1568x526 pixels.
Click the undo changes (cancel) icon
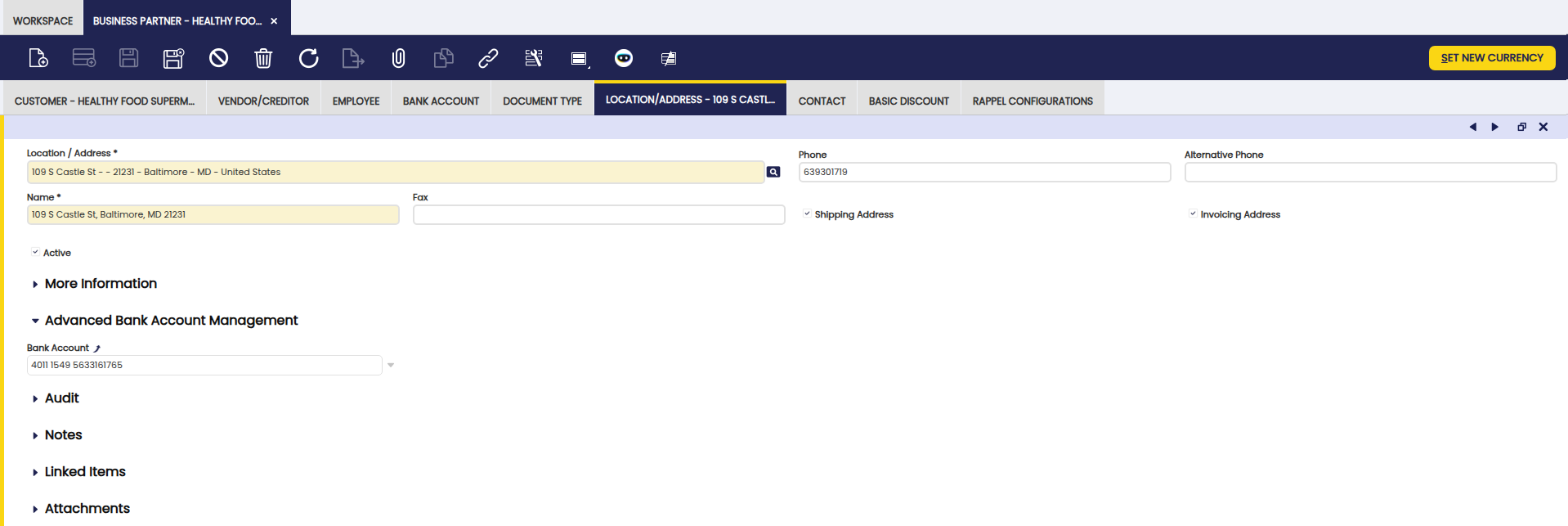tap(218, 58)
